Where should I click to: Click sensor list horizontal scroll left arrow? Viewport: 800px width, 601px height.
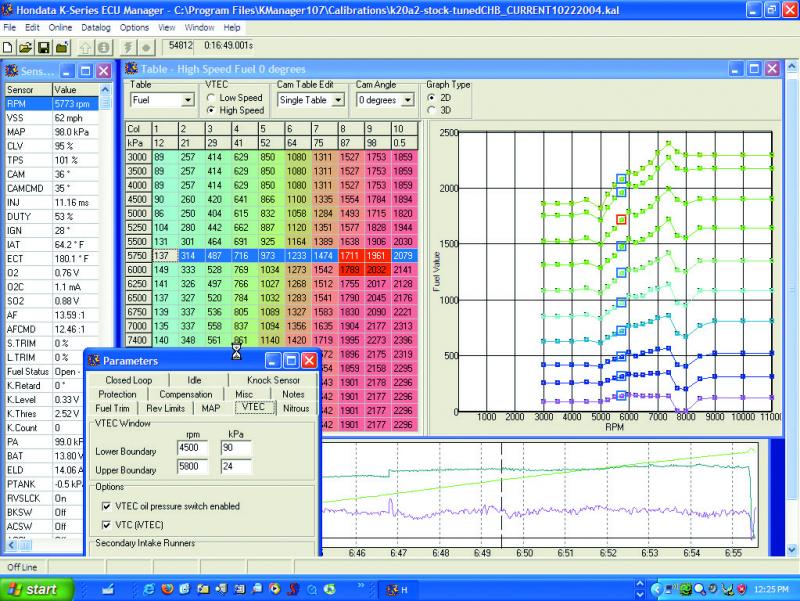(11, 545)
